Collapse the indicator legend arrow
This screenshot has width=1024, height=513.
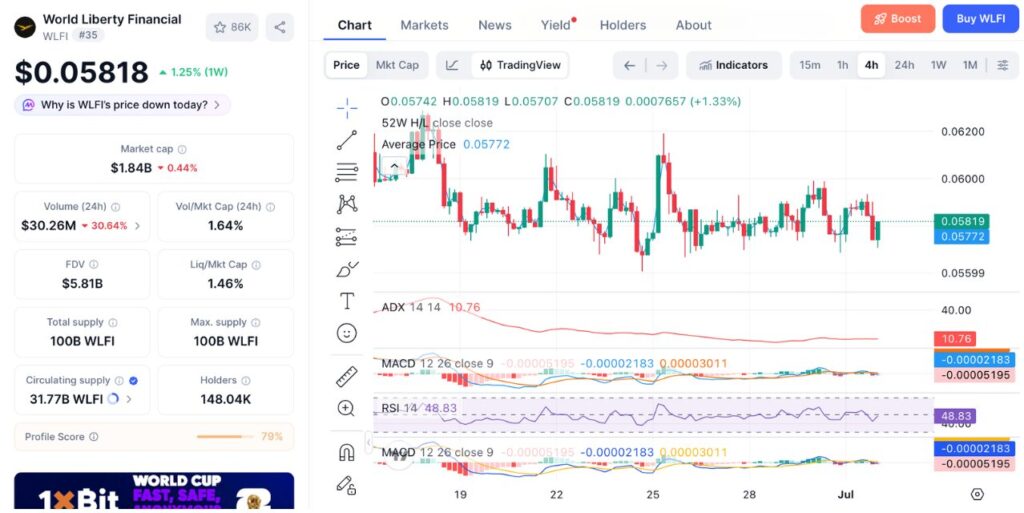(x=394, y=166)
